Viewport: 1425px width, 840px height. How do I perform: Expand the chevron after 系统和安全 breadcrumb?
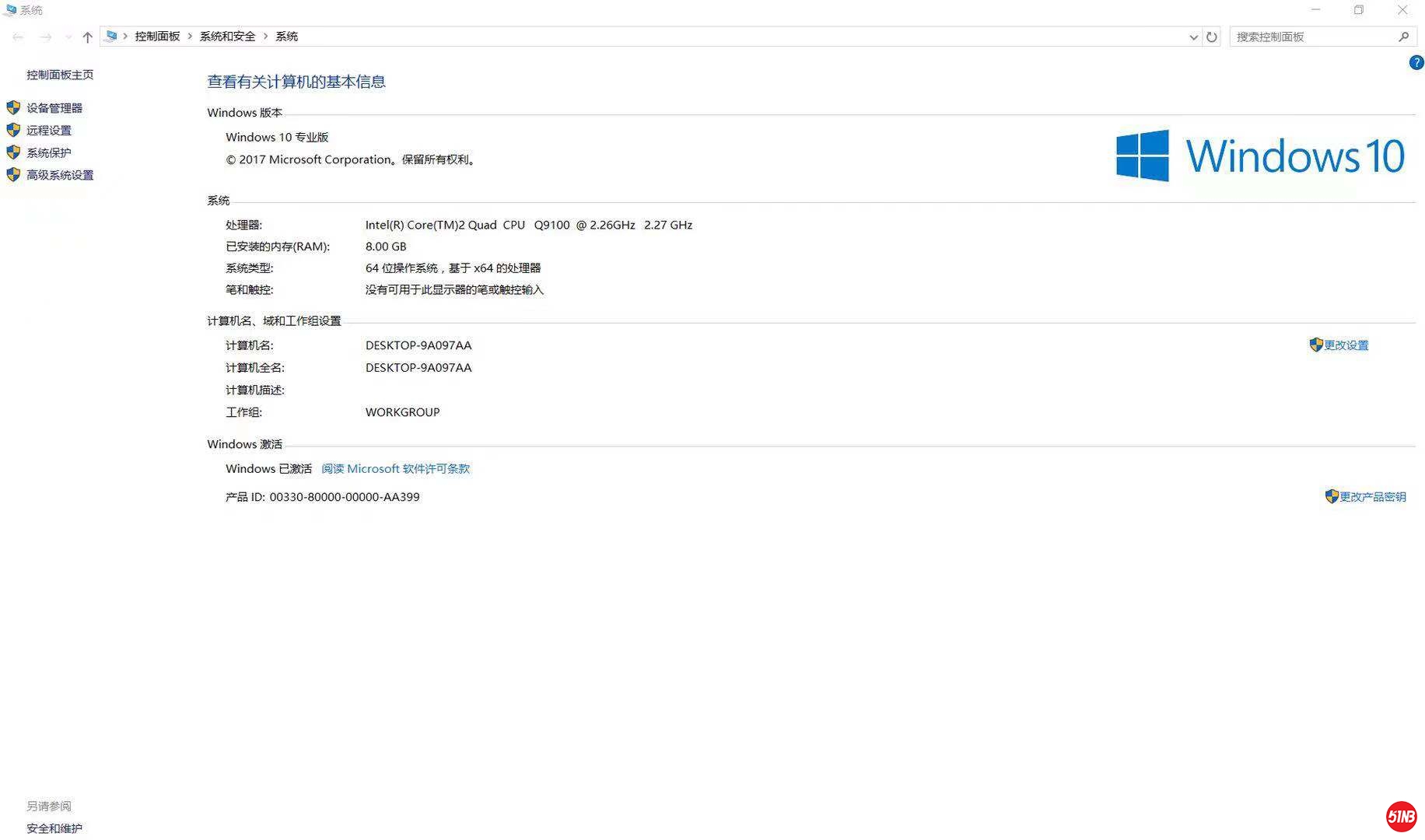265,37
